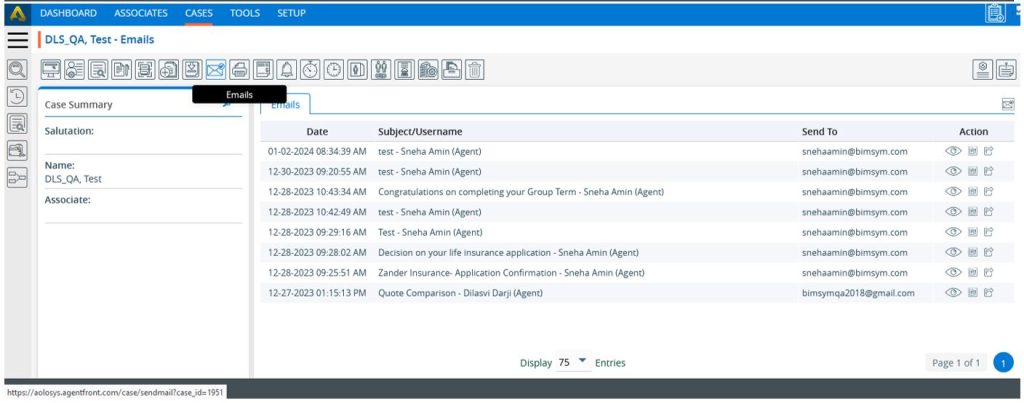The image size is (1024, 403).
Task: Click eye icon for Quote Comparison email
Action: click(x=953, y=293)
